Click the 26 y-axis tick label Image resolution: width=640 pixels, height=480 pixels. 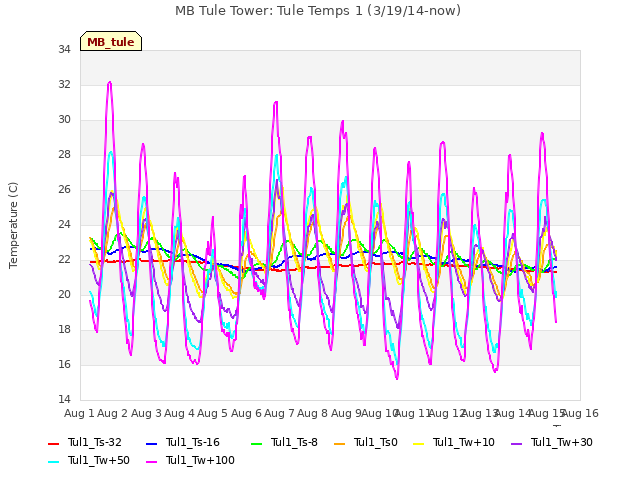(x=64, y=190)
